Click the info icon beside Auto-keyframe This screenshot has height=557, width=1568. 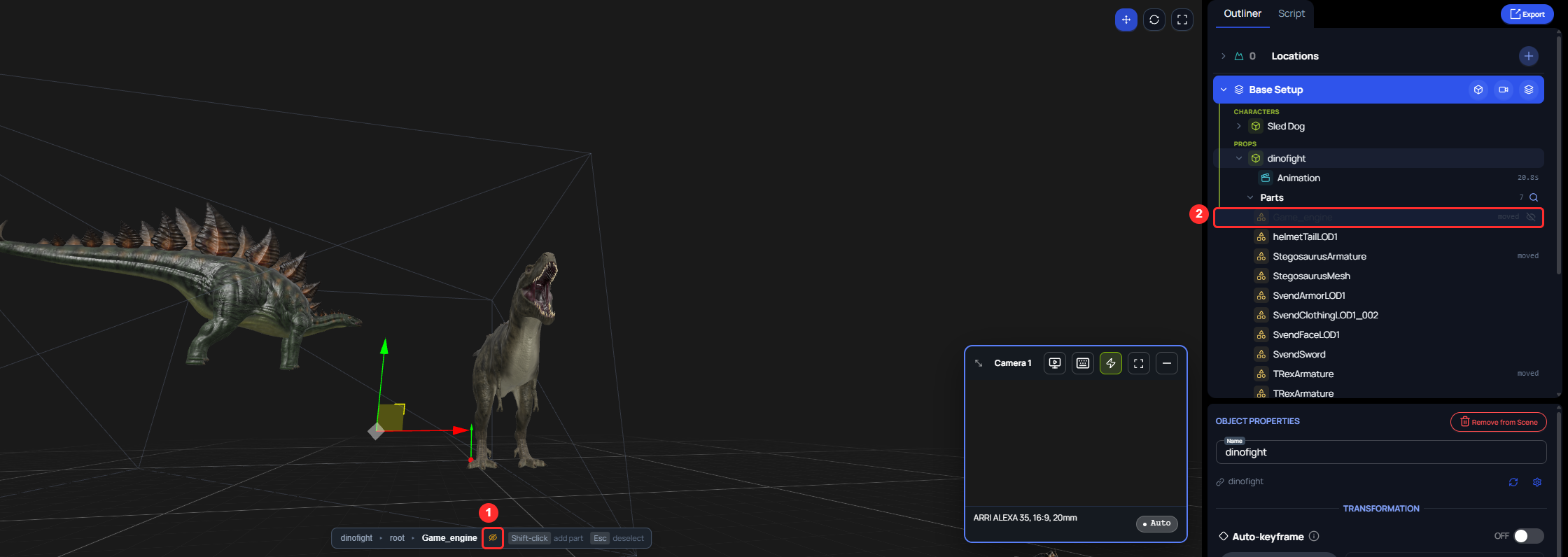pyautogui.click(x=1314, y=536)
